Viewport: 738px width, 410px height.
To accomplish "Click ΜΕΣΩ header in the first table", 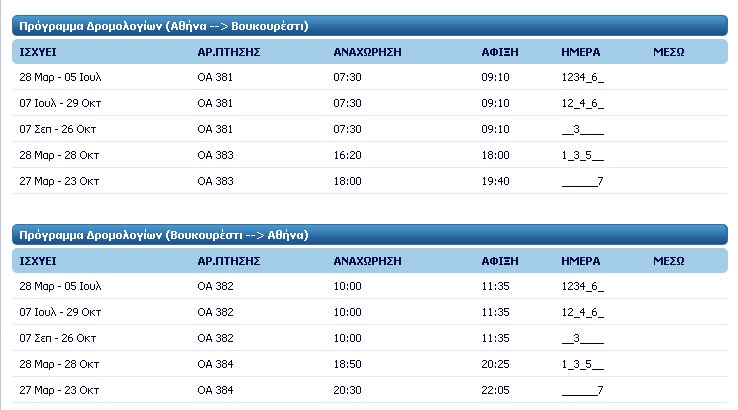I will (x=668, y=52).
